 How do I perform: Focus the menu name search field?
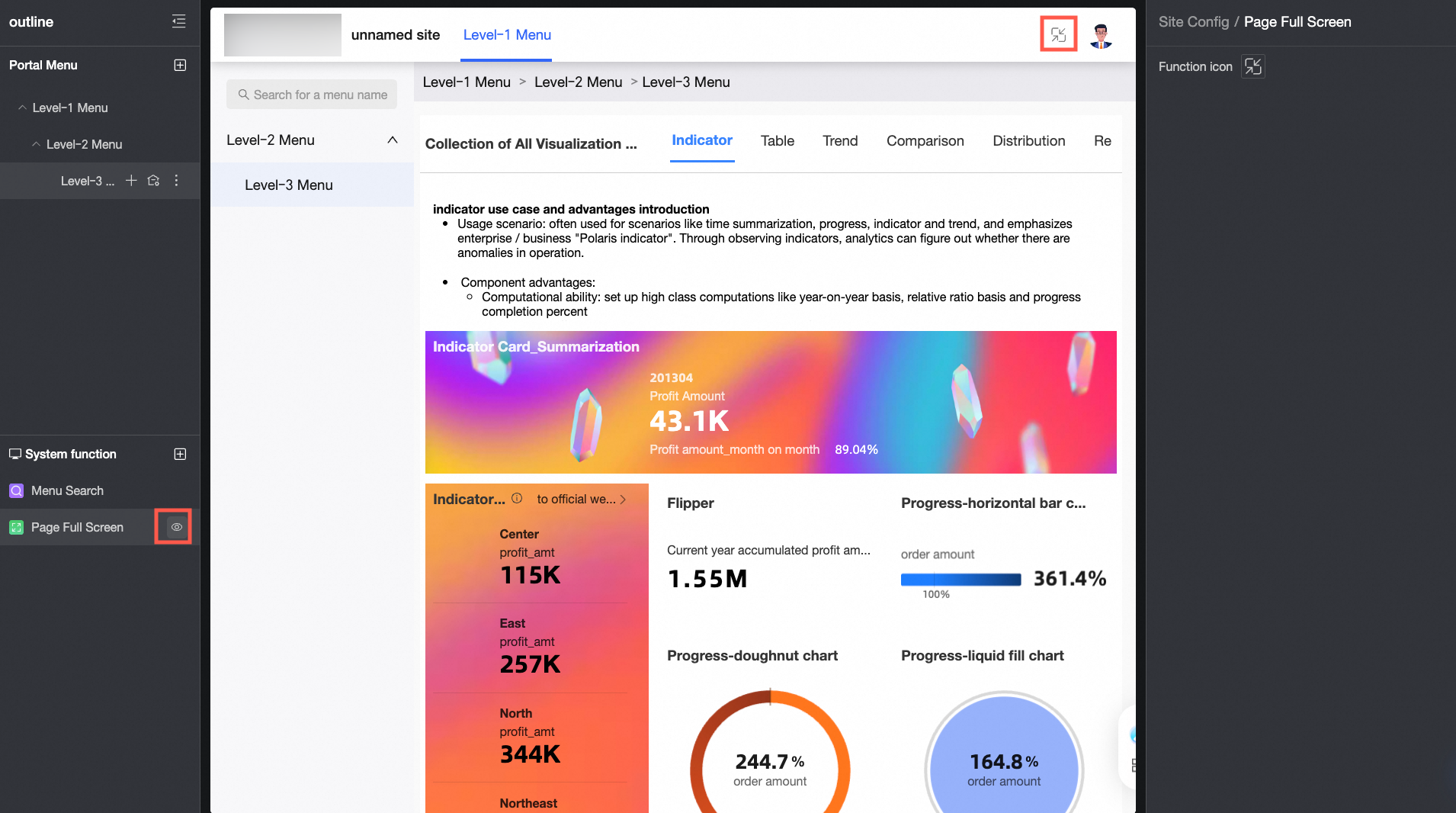pyautogui.click(x=312, y=95)
